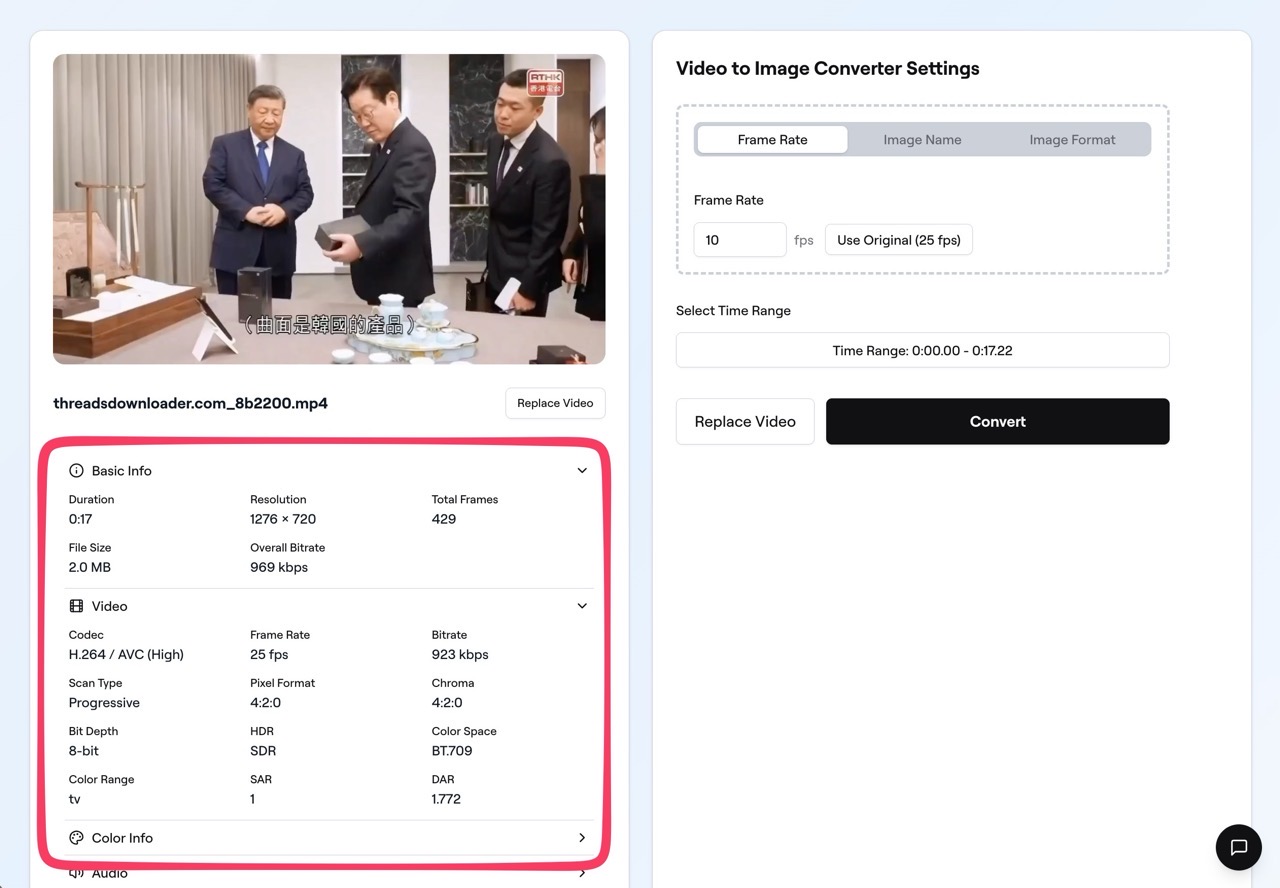Expand the Audio section arrow
The image size is (1280, 888).
(582, 874)
